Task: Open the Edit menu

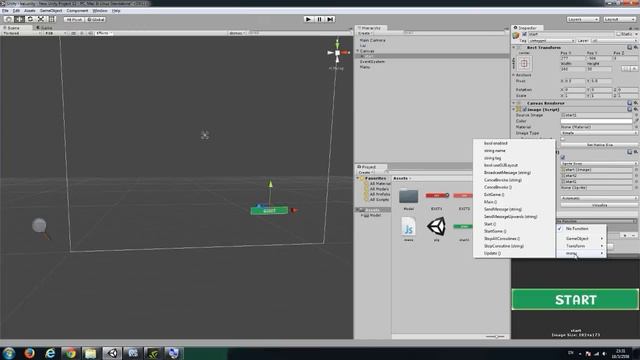Action: [16, 11]
